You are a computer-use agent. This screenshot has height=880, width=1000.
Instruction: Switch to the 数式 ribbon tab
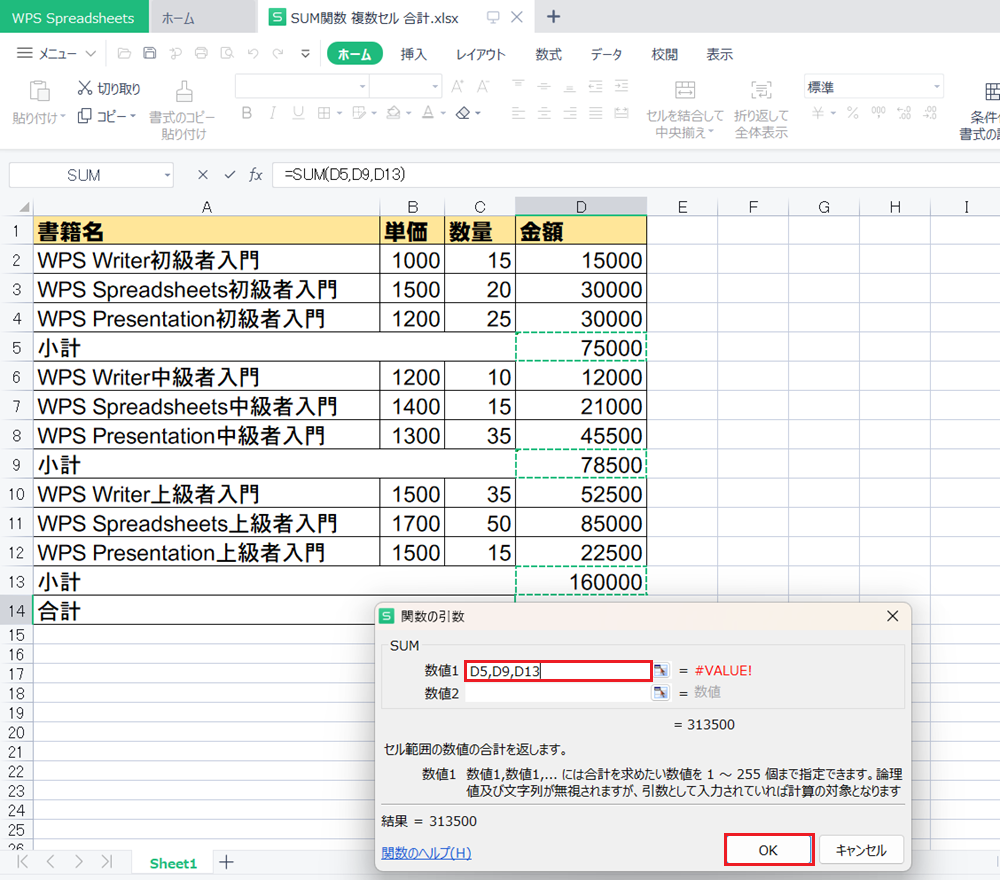point(548,54)
